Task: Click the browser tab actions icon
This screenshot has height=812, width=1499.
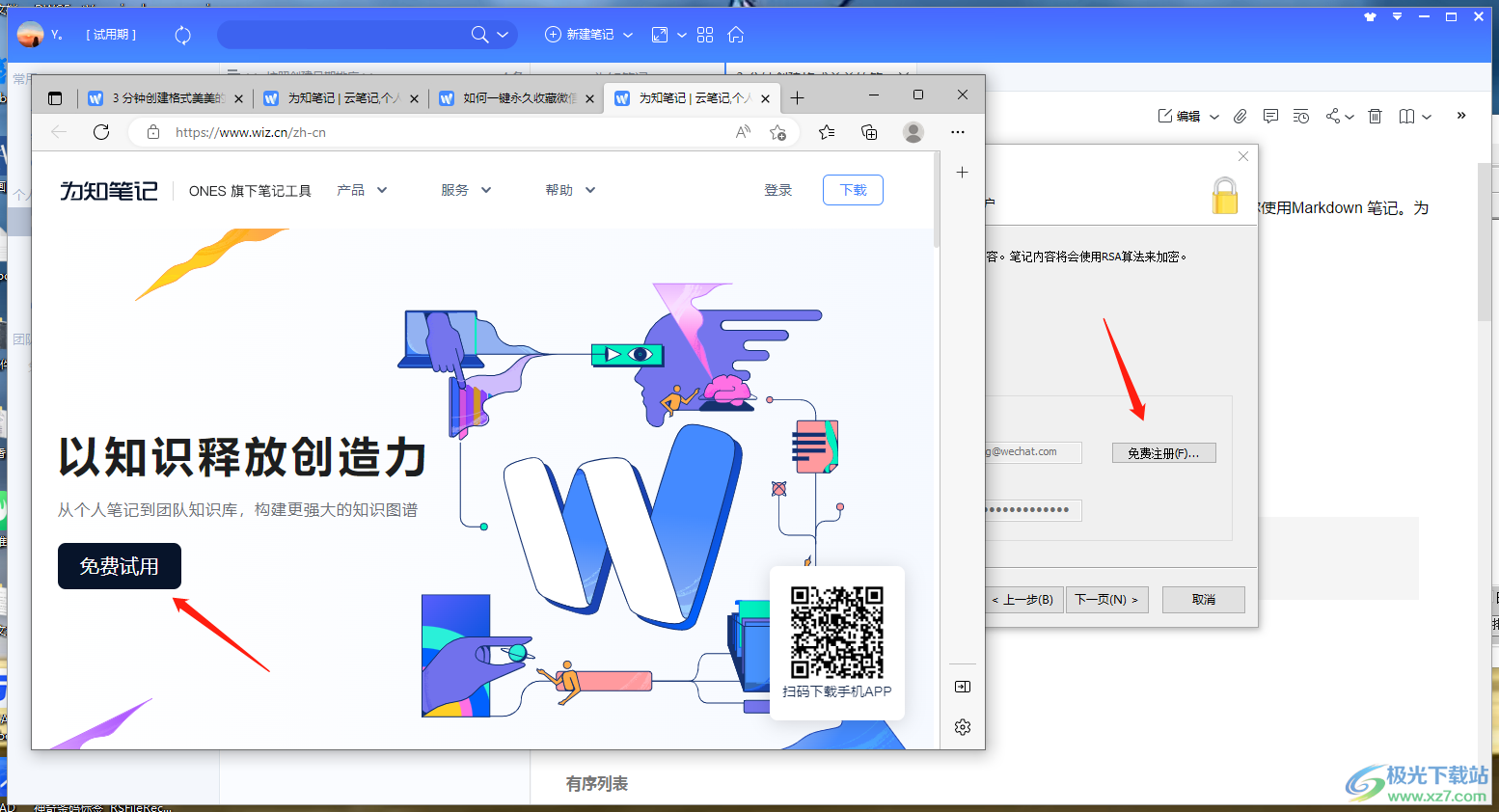Action: pyautogui.click(x=55, y=98)
